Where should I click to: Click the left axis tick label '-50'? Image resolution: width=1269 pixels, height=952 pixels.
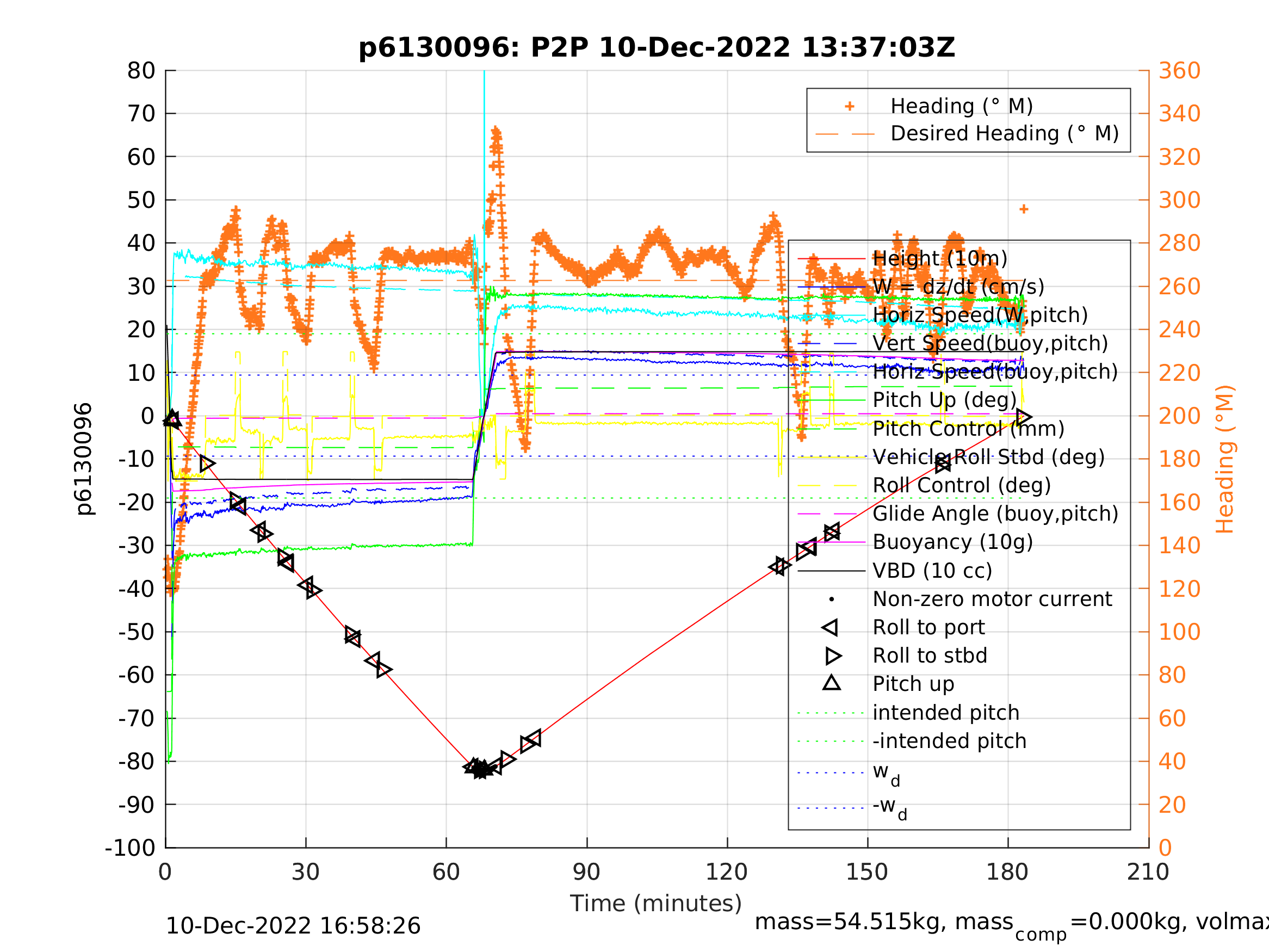coord(137,632)
